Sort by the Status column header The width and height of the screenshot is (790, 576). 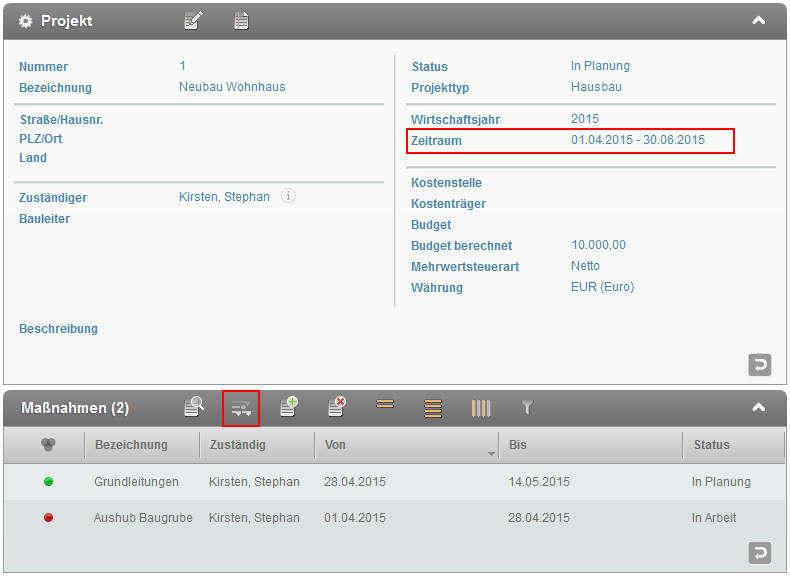click(711, 445)
